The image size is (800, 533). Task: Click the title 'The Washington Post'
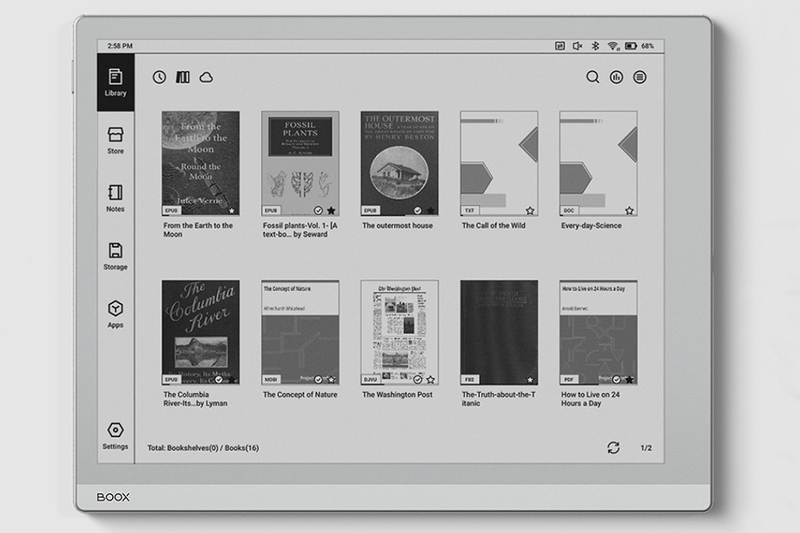click(397, 394)
